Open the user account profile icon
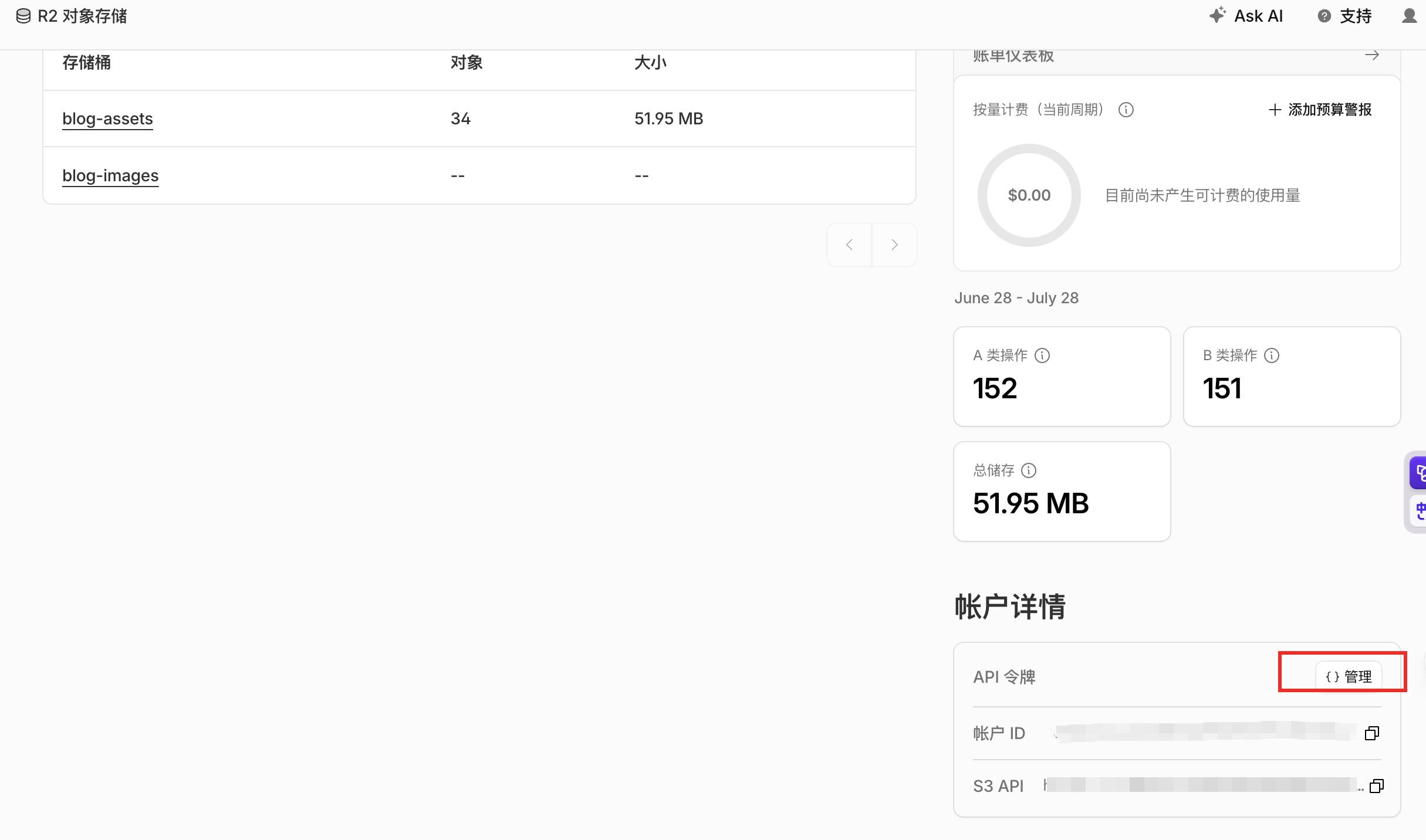 1410,16
